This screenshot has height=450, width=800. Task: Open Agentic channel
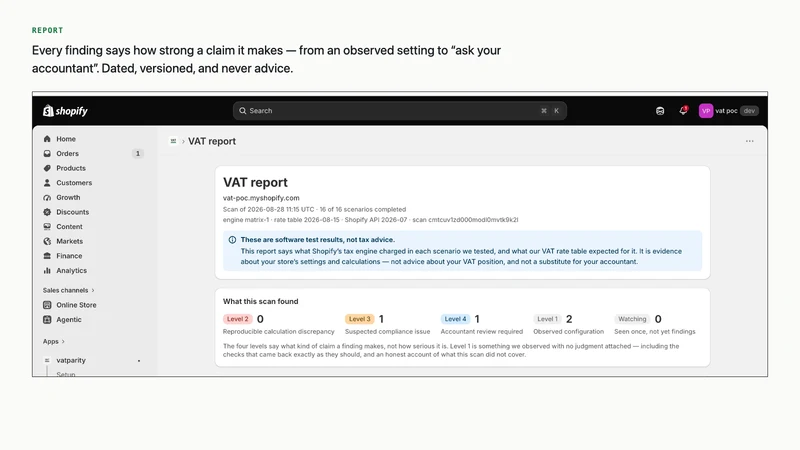[x=68, y=319]
